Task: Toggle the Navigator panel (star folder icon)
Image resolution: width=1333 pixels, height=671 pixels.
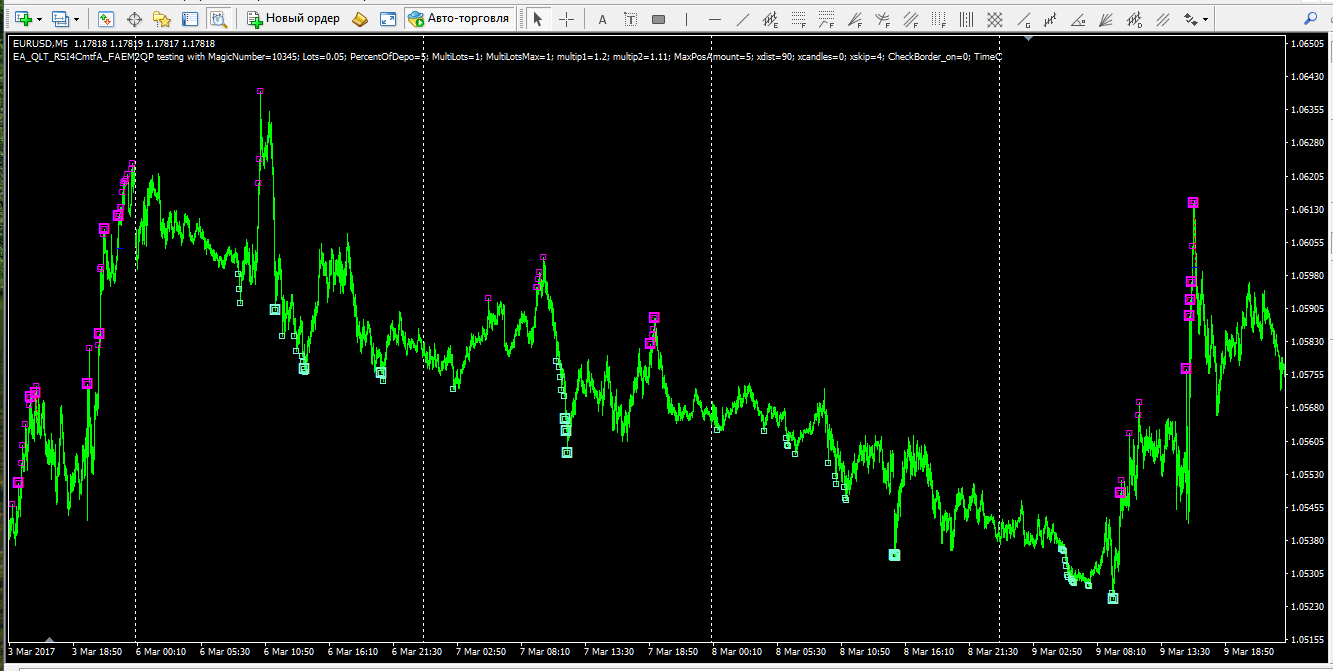Action: click(x=162, y=18)
